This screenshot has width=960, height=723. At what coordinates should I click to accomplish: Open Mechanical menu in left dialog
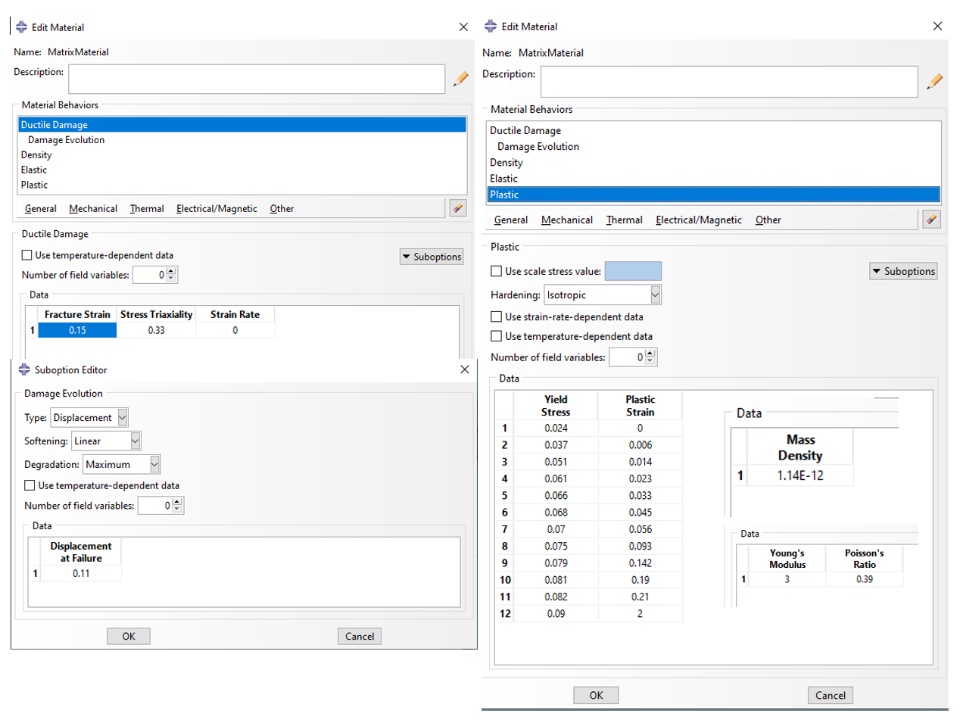point(93,209)
